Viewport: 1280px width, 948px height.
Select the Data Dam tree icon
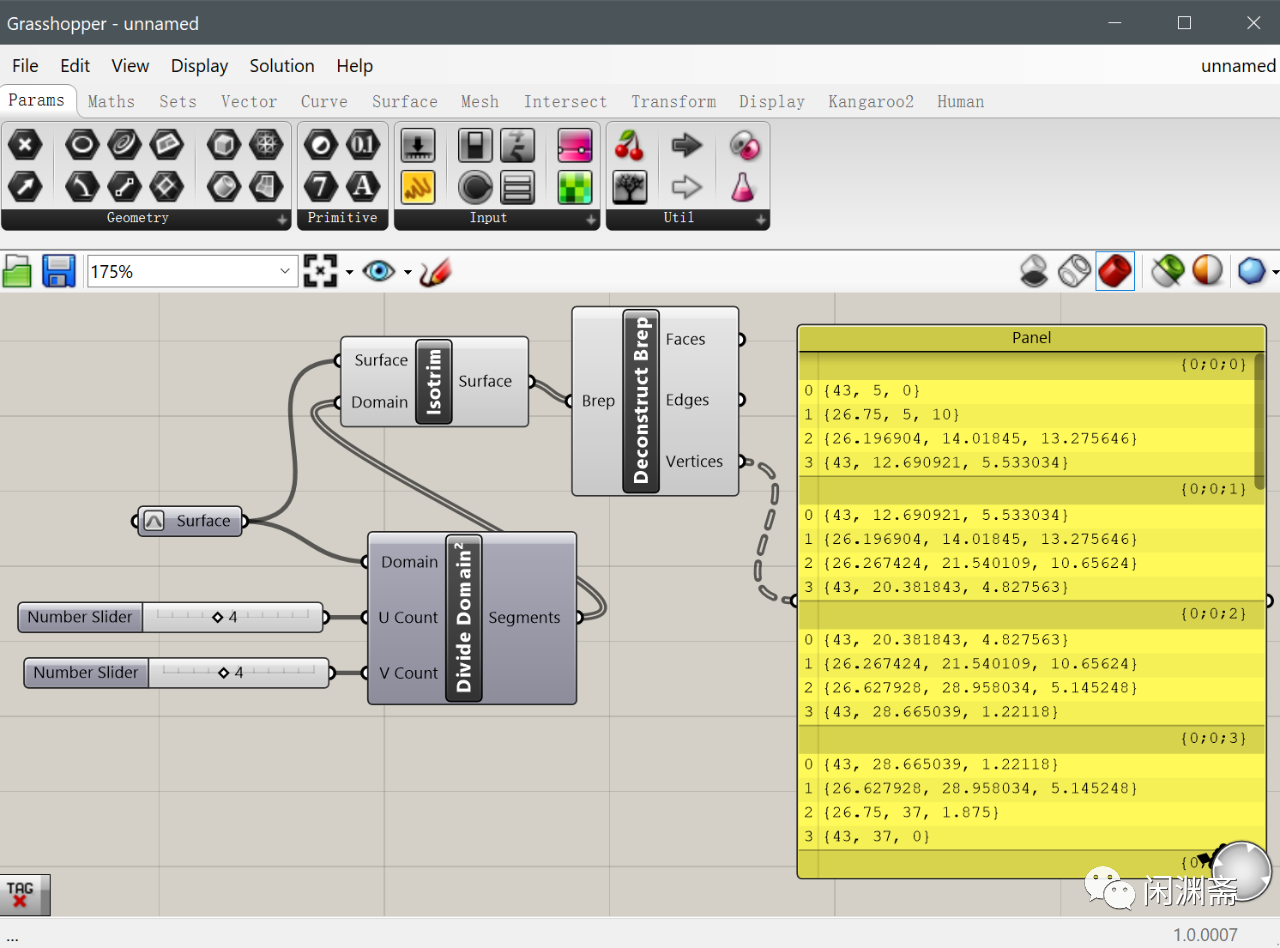coord(629,186)
